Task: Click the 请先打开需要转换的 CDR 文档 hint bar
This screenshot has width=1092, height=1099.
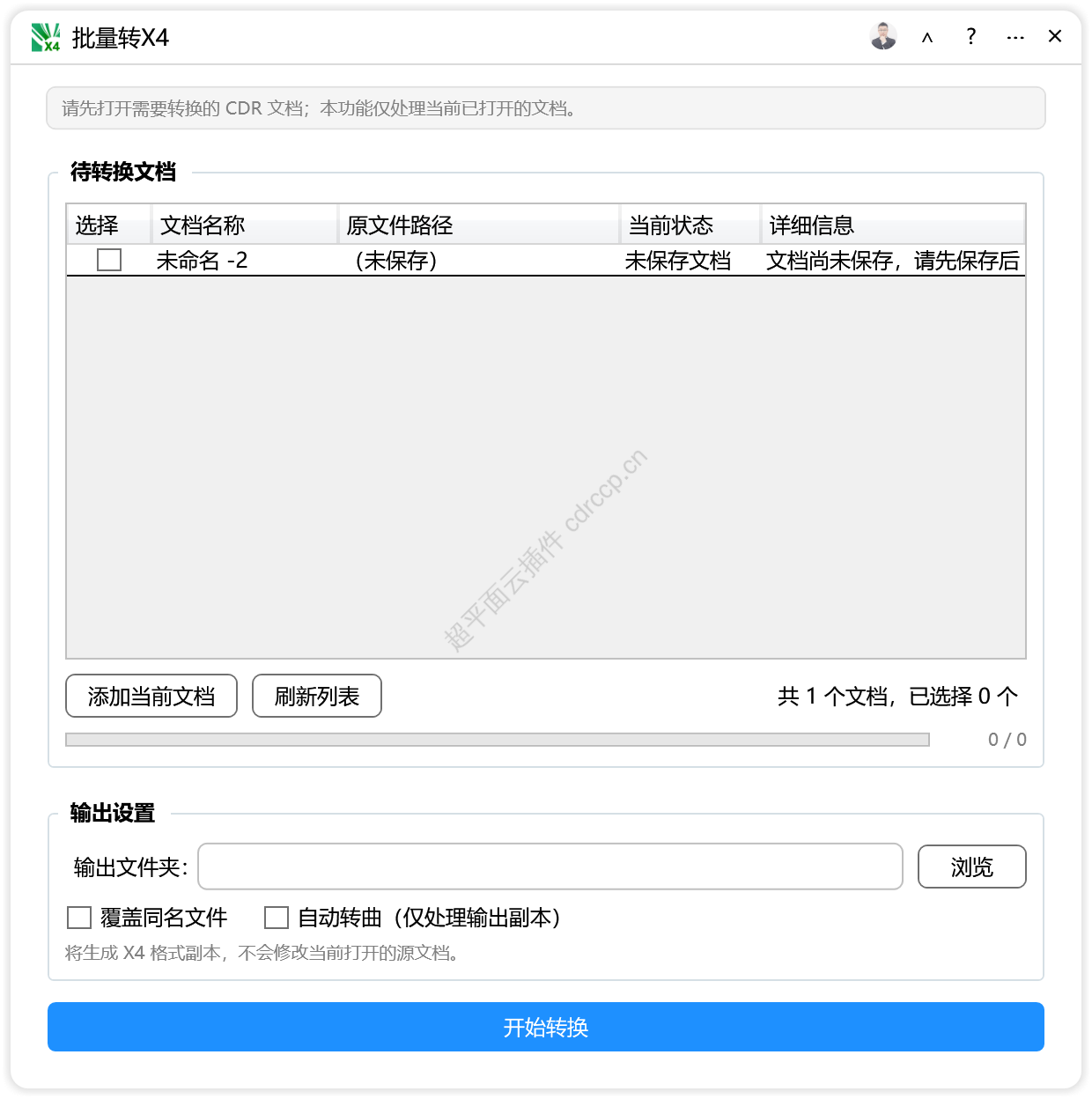Action: pos(546,108)
